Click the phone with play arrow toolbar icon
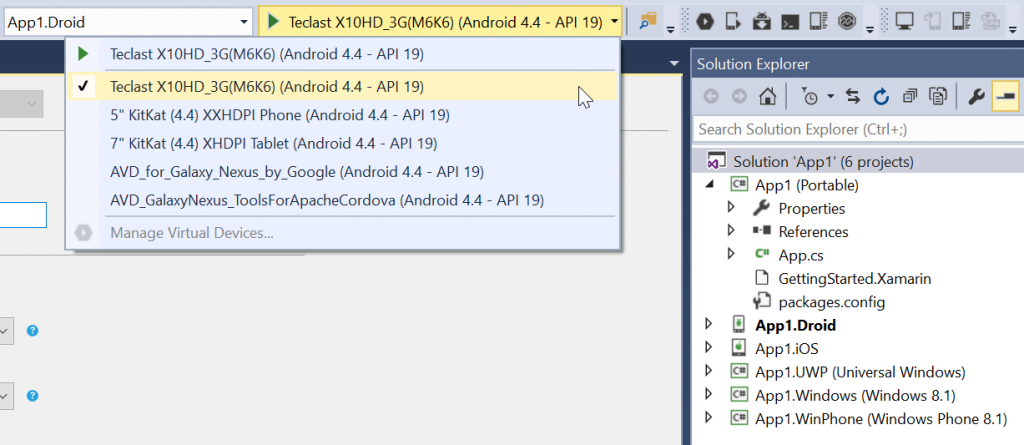Image resolution: width=1024 pixels, height=445 pixels. coord(733,22)
